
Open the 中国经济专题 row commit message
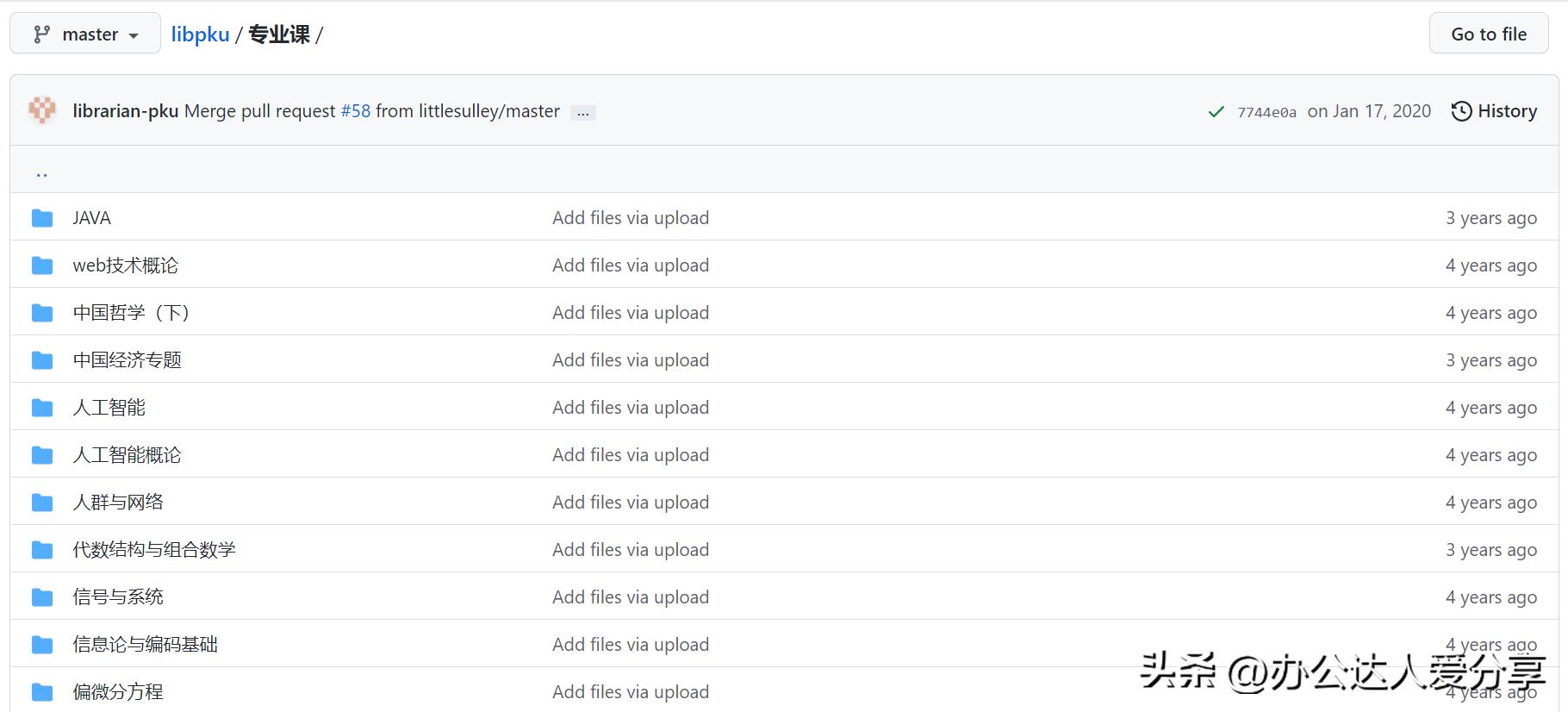[631, 360]
